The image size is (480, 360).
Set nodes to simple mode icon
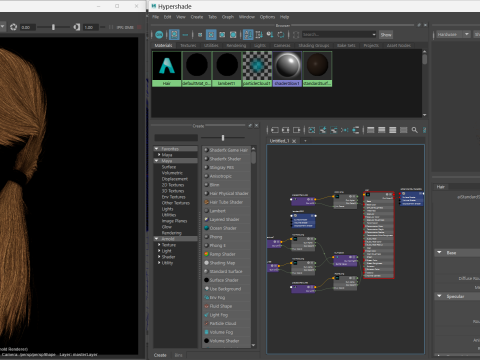coord(371,130)
